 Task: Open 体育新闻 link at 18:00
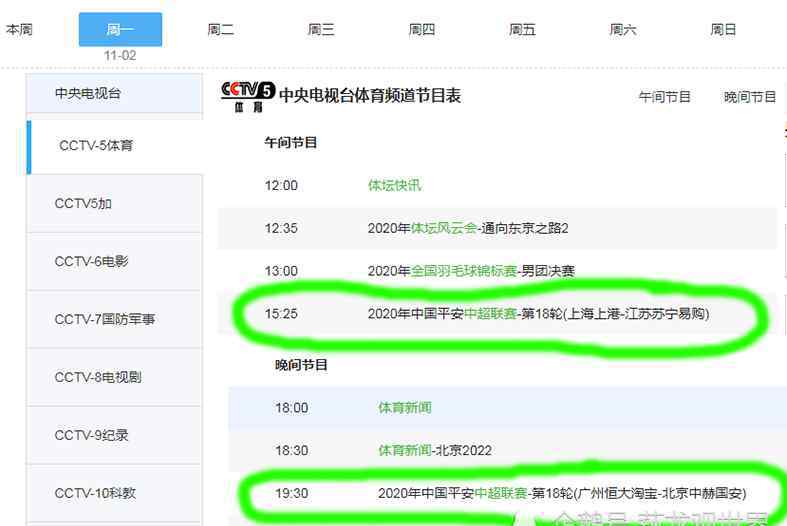(405, 408)
